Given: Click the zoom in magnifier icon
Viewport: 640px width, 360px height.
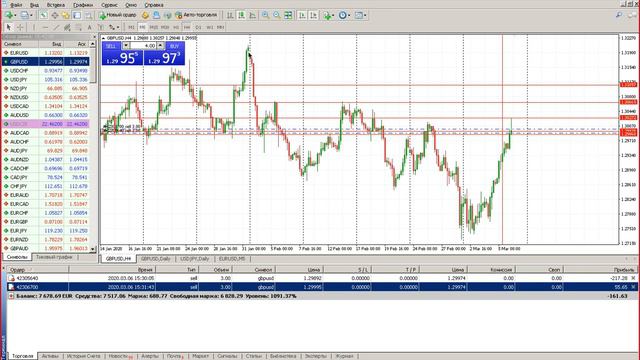Looking at the screenshot, I should point(266,16).
